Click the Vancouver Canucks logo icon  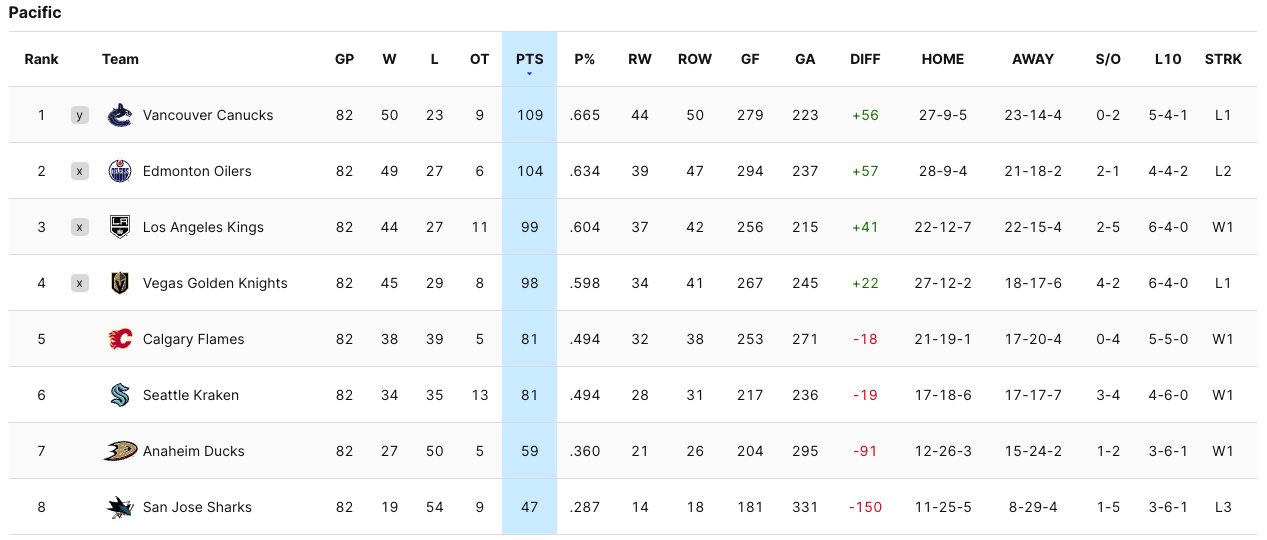pos(120,115)
